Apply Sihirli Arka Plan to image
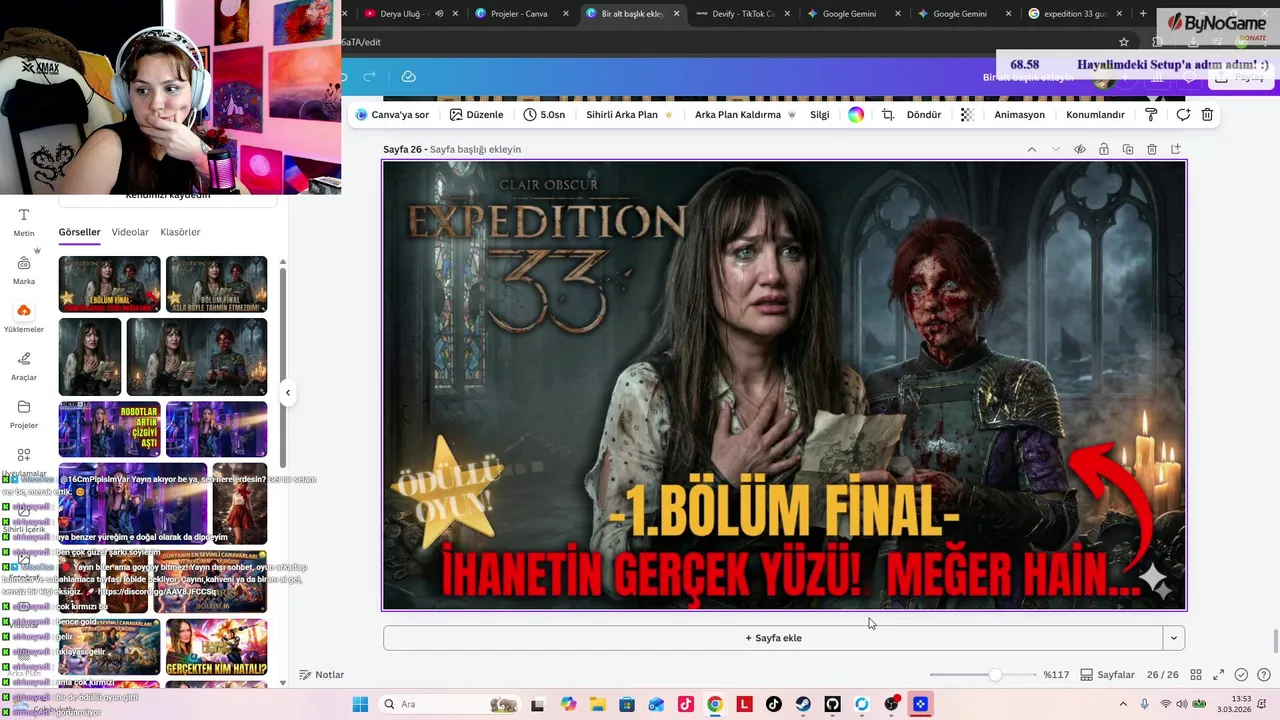This screenshot has height=720, width=1280. (x=629, y=115)
